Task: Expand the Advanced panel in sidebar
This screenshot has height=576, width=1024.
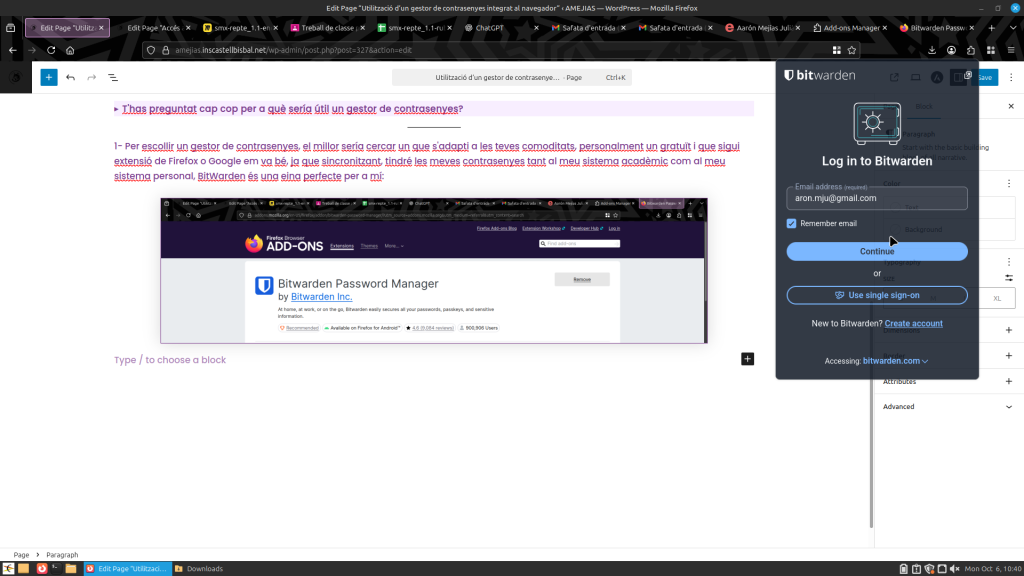Action: point(1008,407)
